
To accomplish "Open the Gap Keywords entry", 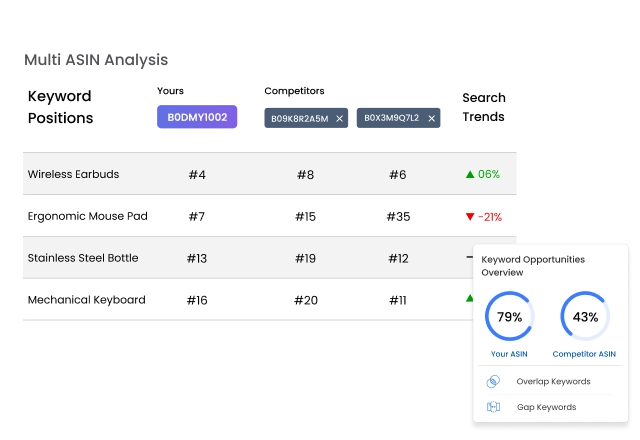I will pos(546,407).
